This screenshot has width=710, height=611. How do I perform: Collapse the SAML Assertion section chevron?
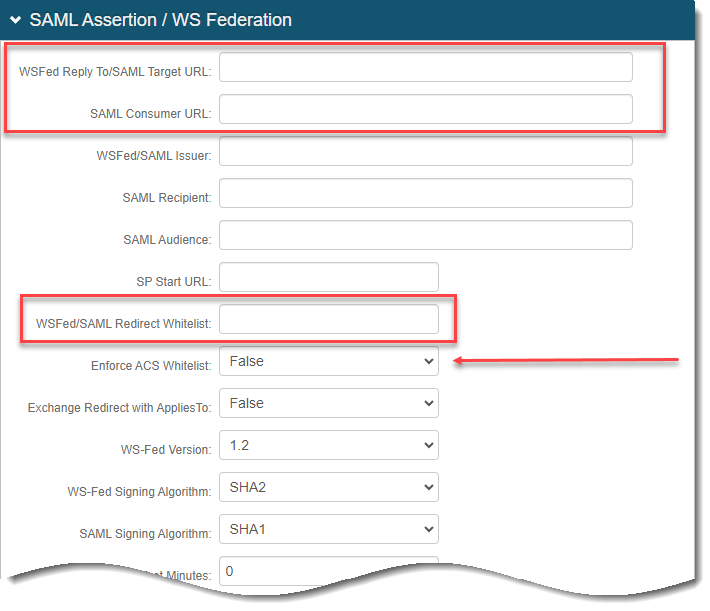16,20
